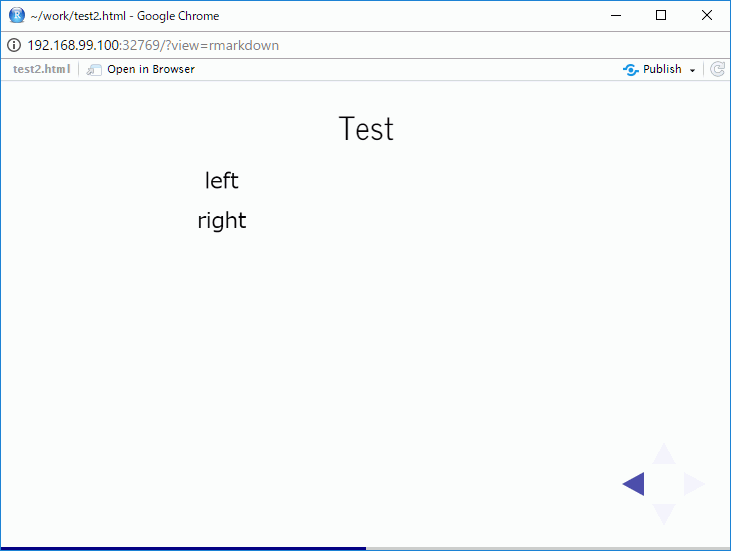Click the site info icon in address bar
The image size is (731, 551).
pyautogui.click(x=14, y=45)
